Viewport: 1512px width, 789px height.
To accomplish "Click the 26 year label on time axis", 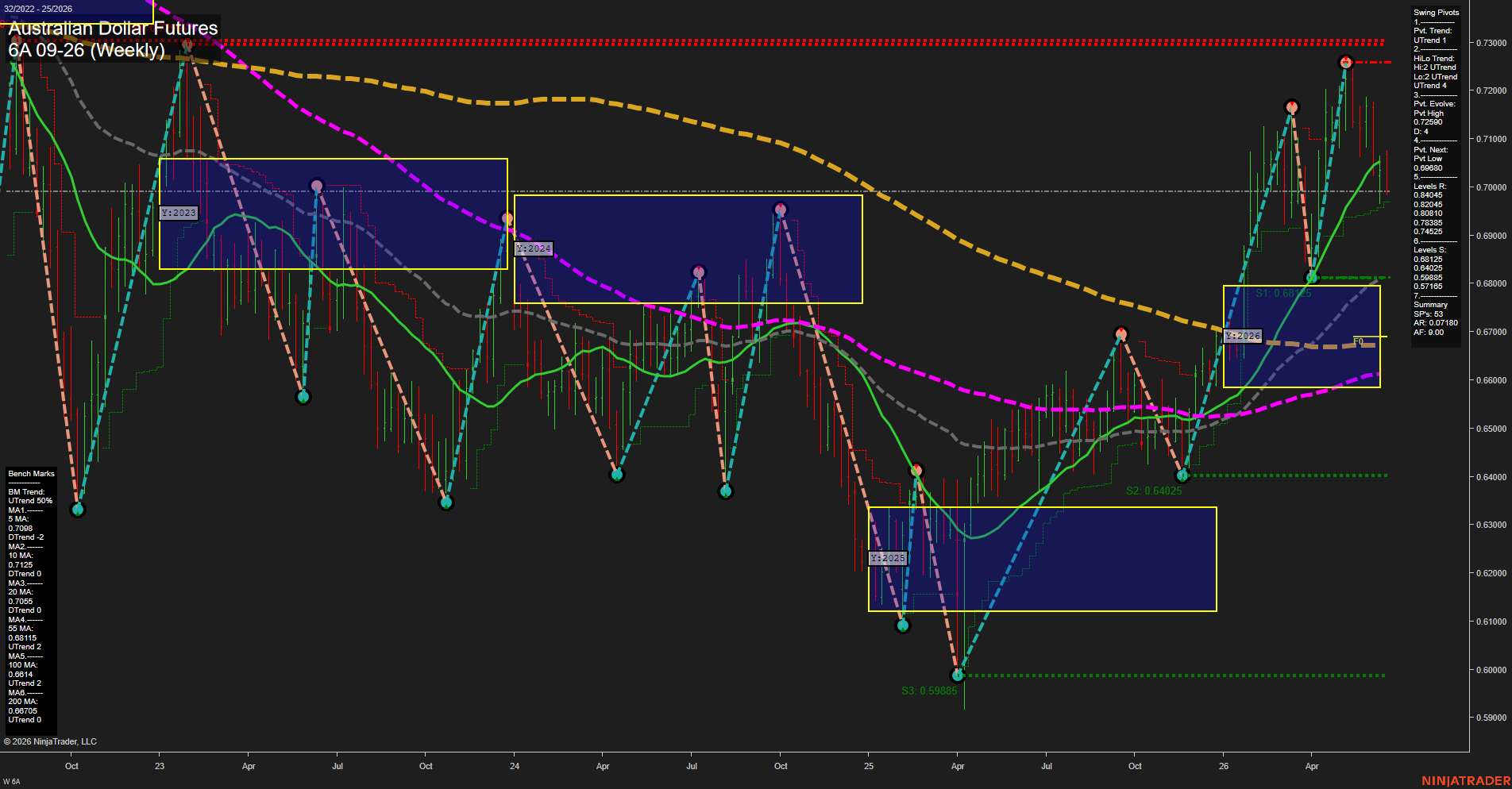I will coord(1224,766).
